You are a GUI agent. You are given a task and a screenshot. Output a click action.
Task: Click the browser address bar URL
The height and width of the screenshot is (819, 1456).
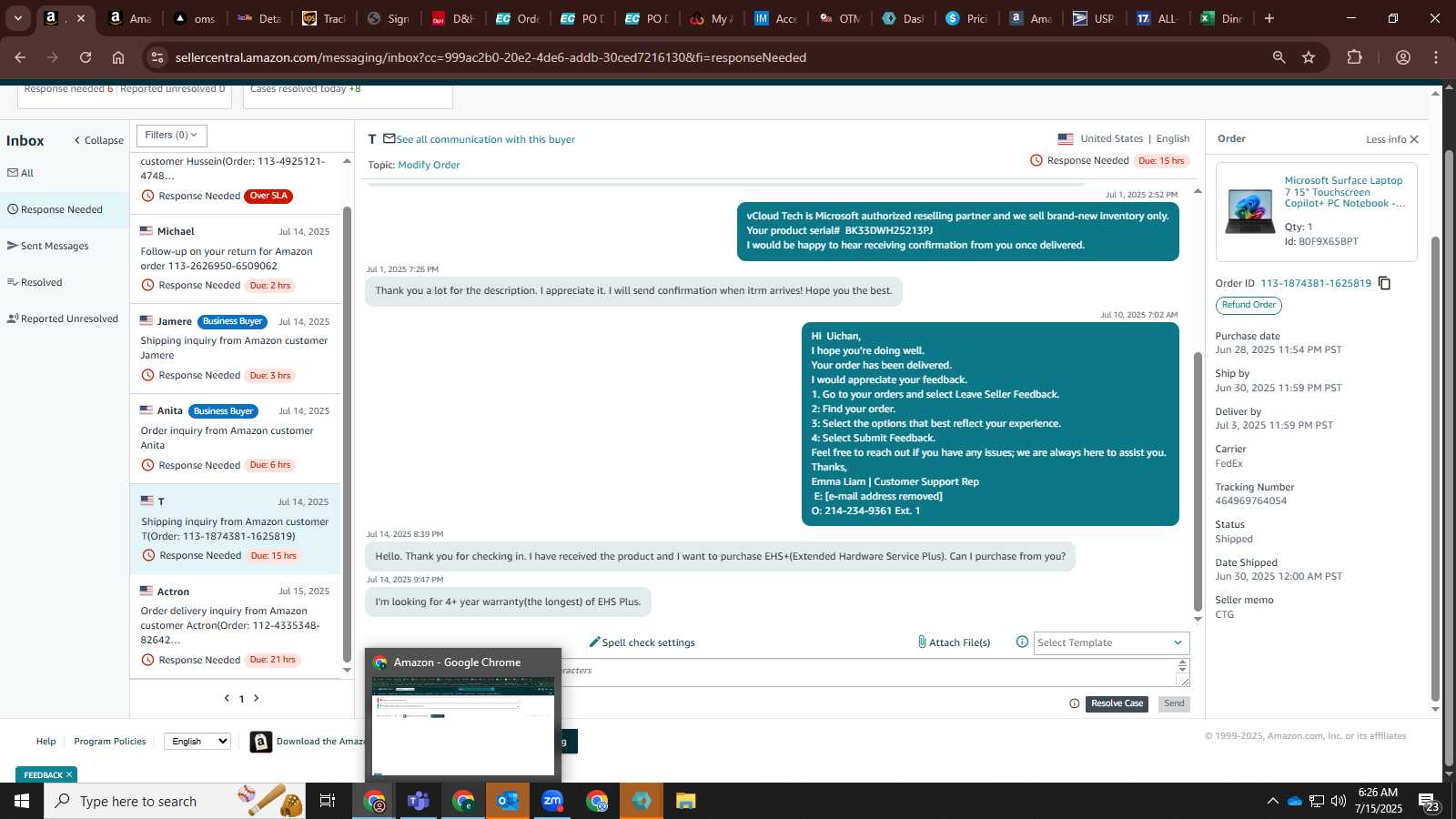490,57
